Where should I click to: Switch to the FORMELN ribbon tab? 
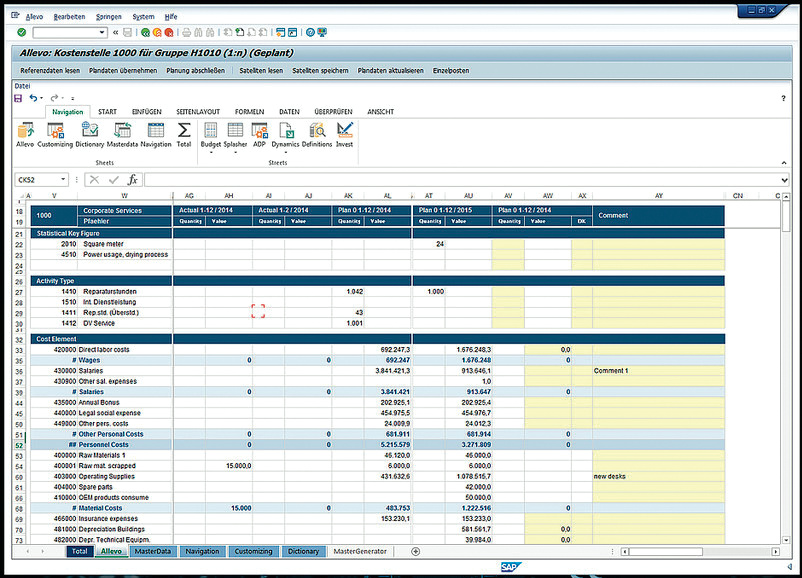(x=249, y=112)
